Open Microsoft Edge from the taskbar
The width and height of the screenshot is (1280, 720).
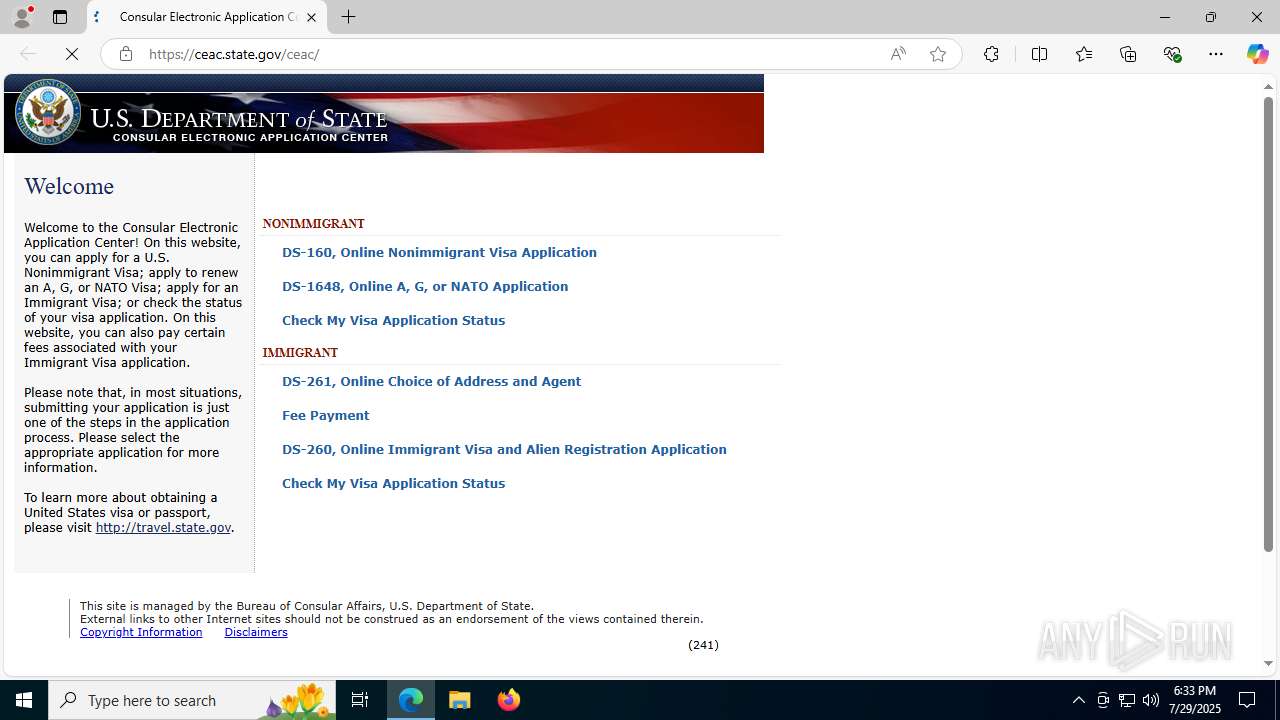tap(411, 700)
